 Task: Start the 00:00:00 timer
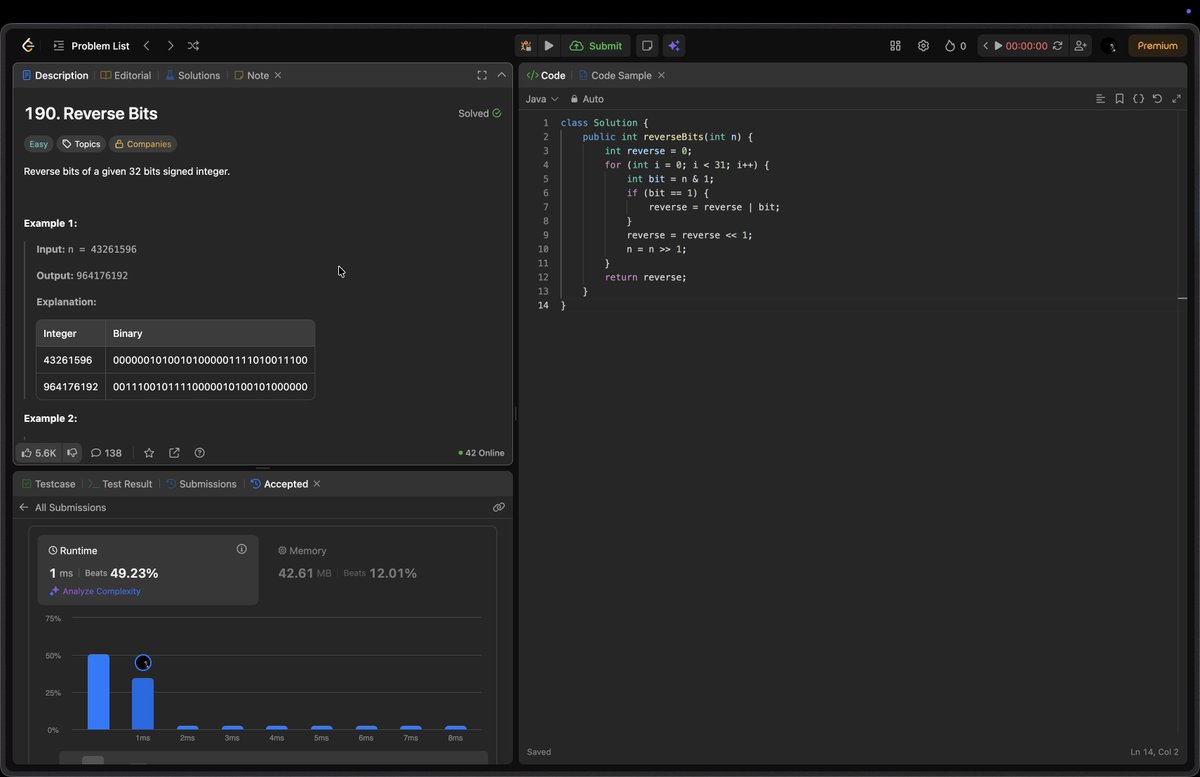point(1020,46)
